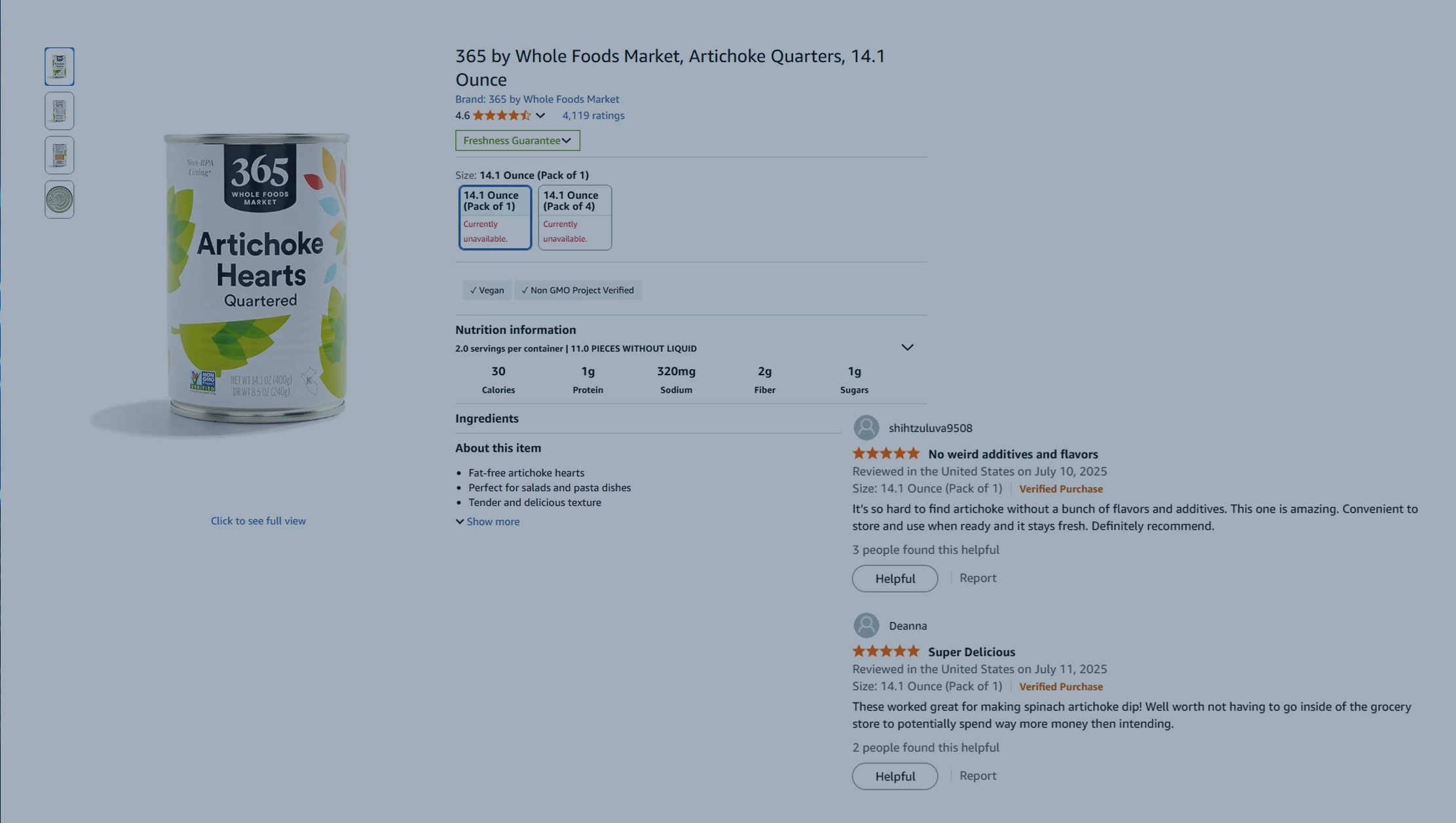This screenshot has height=823, width=1456.
Task: Expand the Nutrition information chevron
Action: 906,347
